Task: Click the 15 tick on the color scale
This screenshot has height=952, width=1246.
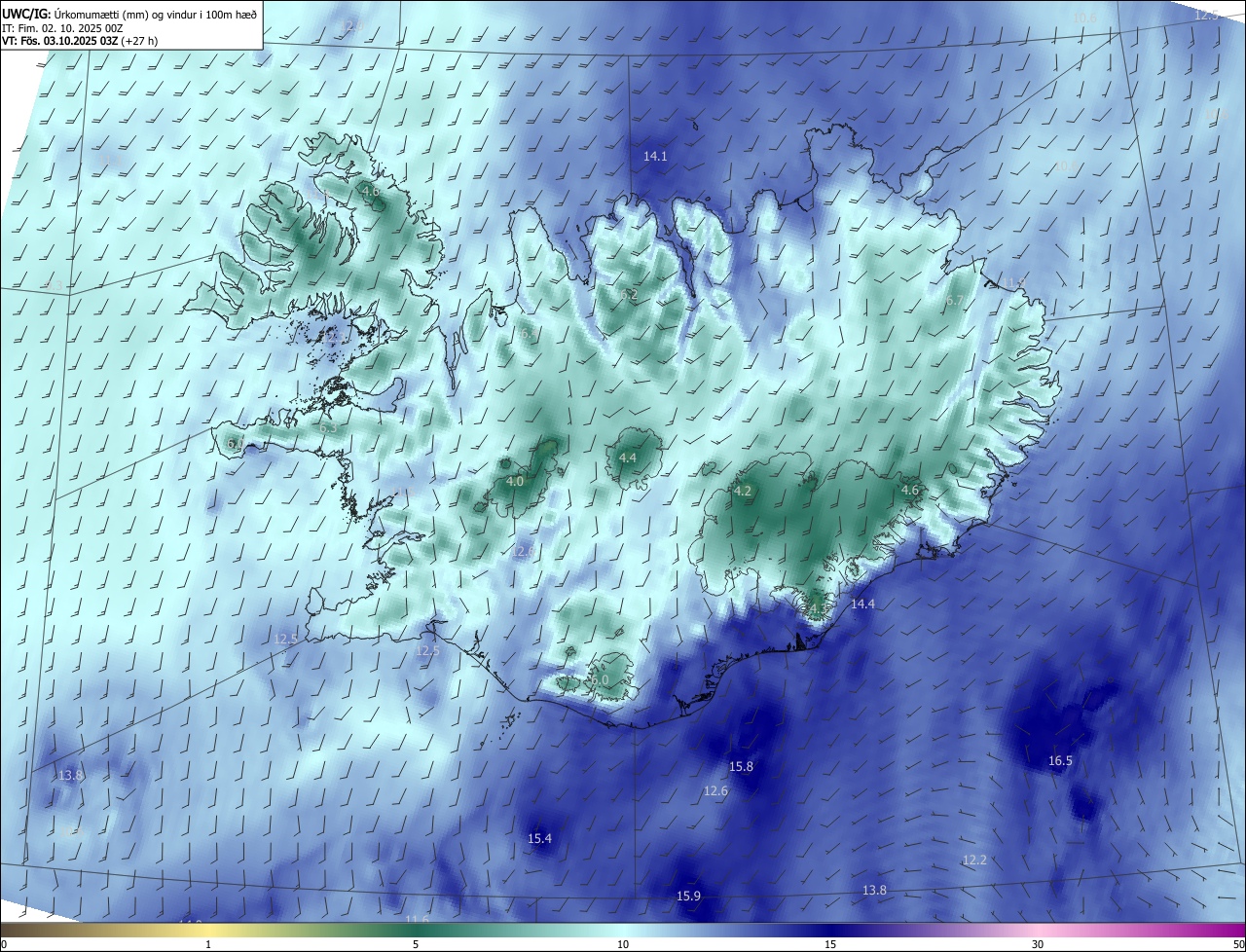Action: point(830,945)
